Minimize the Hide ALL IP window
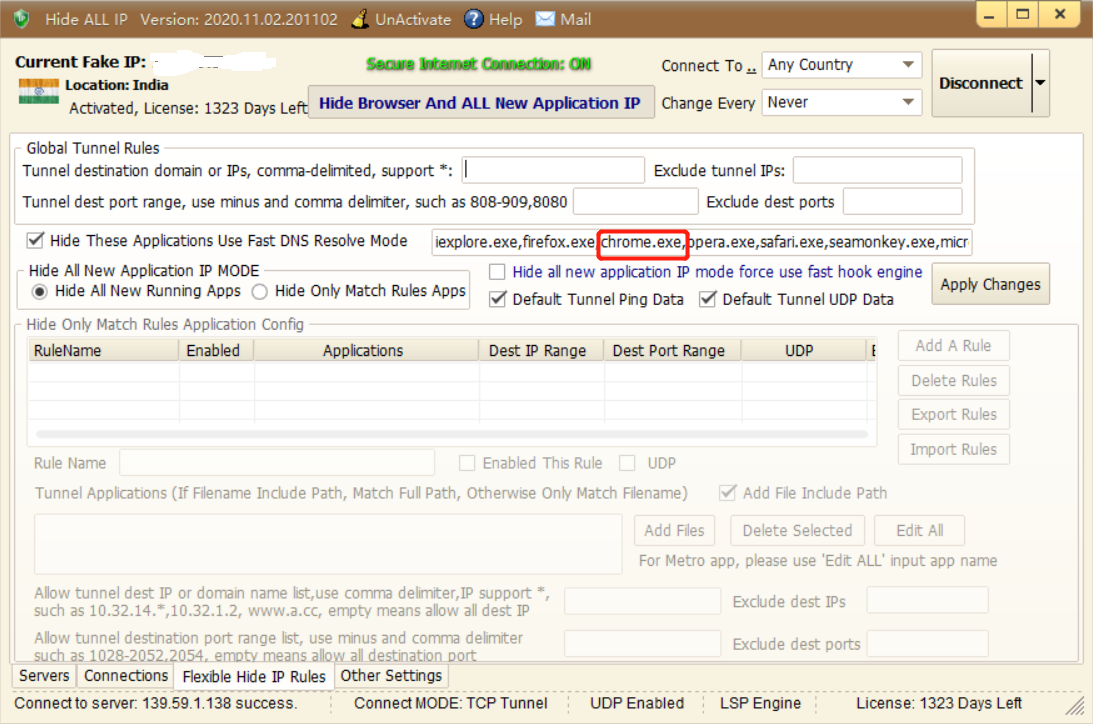 click(x=990, y=14)
